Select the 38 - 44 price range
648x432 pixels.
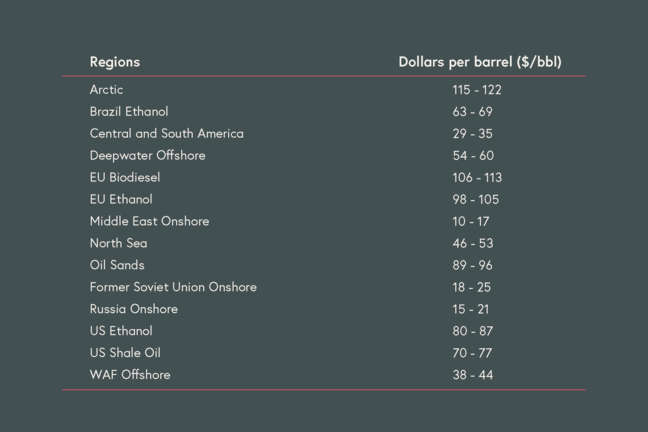point(472,376)
